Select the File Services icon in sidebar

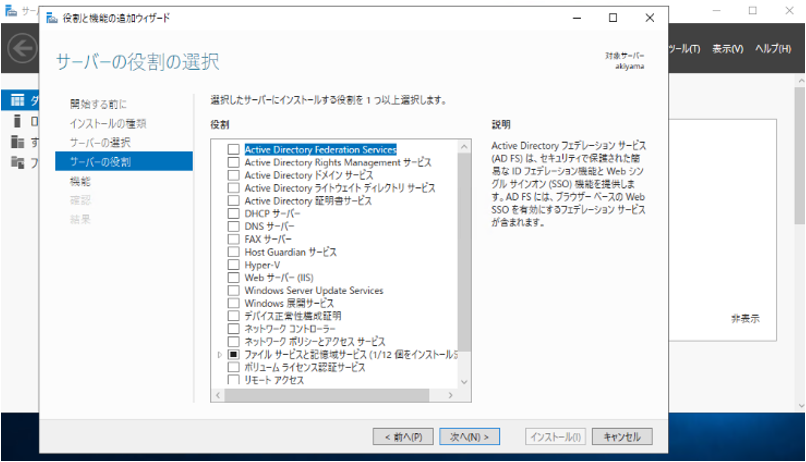pos(17,163)
